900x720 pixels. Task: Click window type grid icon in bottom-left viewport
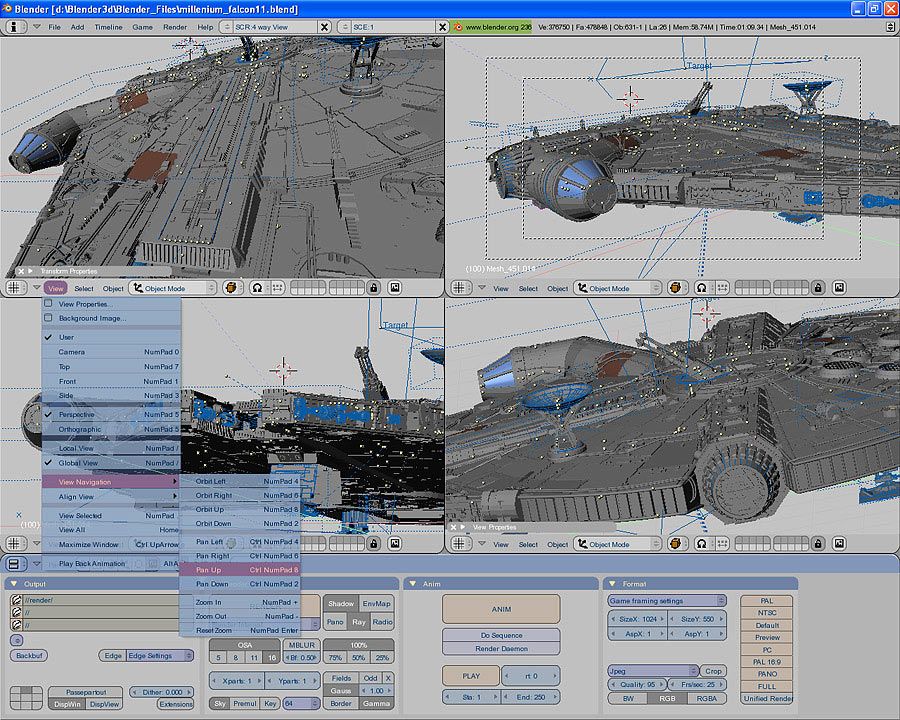pos(15,544)
